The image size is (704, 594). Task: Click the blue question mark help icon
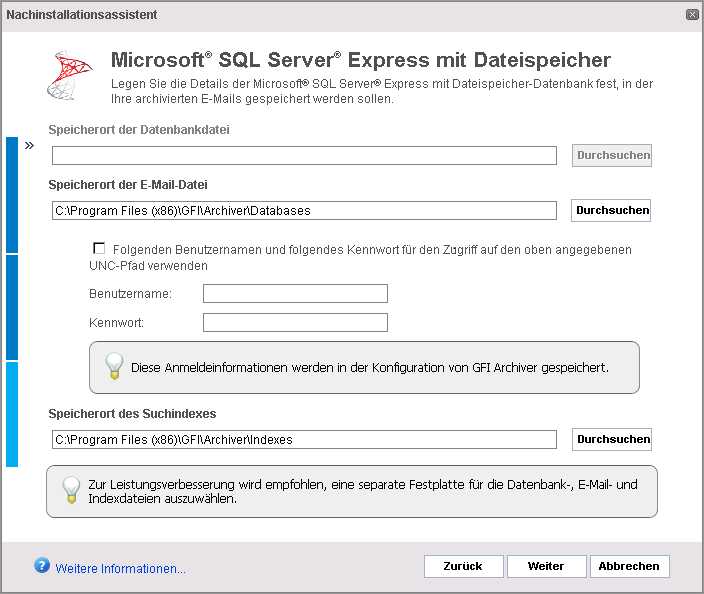tap(42, 565)
